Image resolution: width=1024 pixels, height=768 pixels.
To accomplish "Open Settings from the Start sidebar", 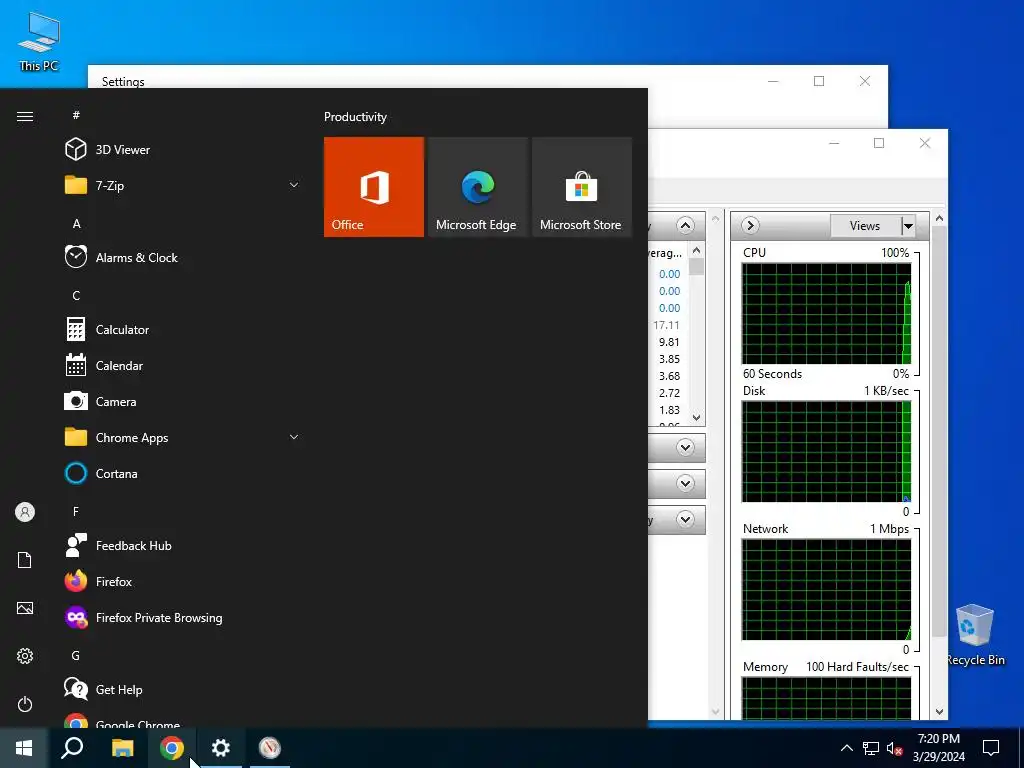I will pos(25,656).
